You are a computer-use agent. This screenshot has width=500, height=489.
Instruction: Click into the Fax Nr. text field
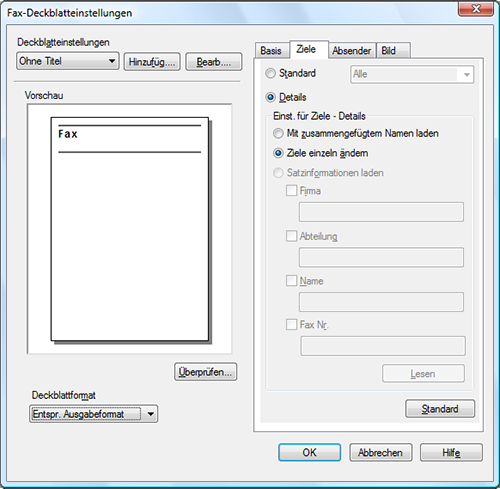tap(383, 346)
